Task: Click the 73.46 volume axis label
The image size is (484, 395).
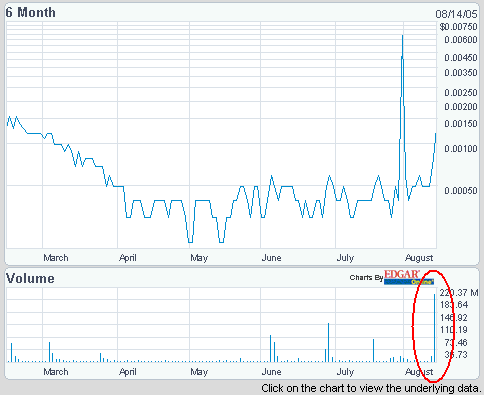Action: pos(456,342)
